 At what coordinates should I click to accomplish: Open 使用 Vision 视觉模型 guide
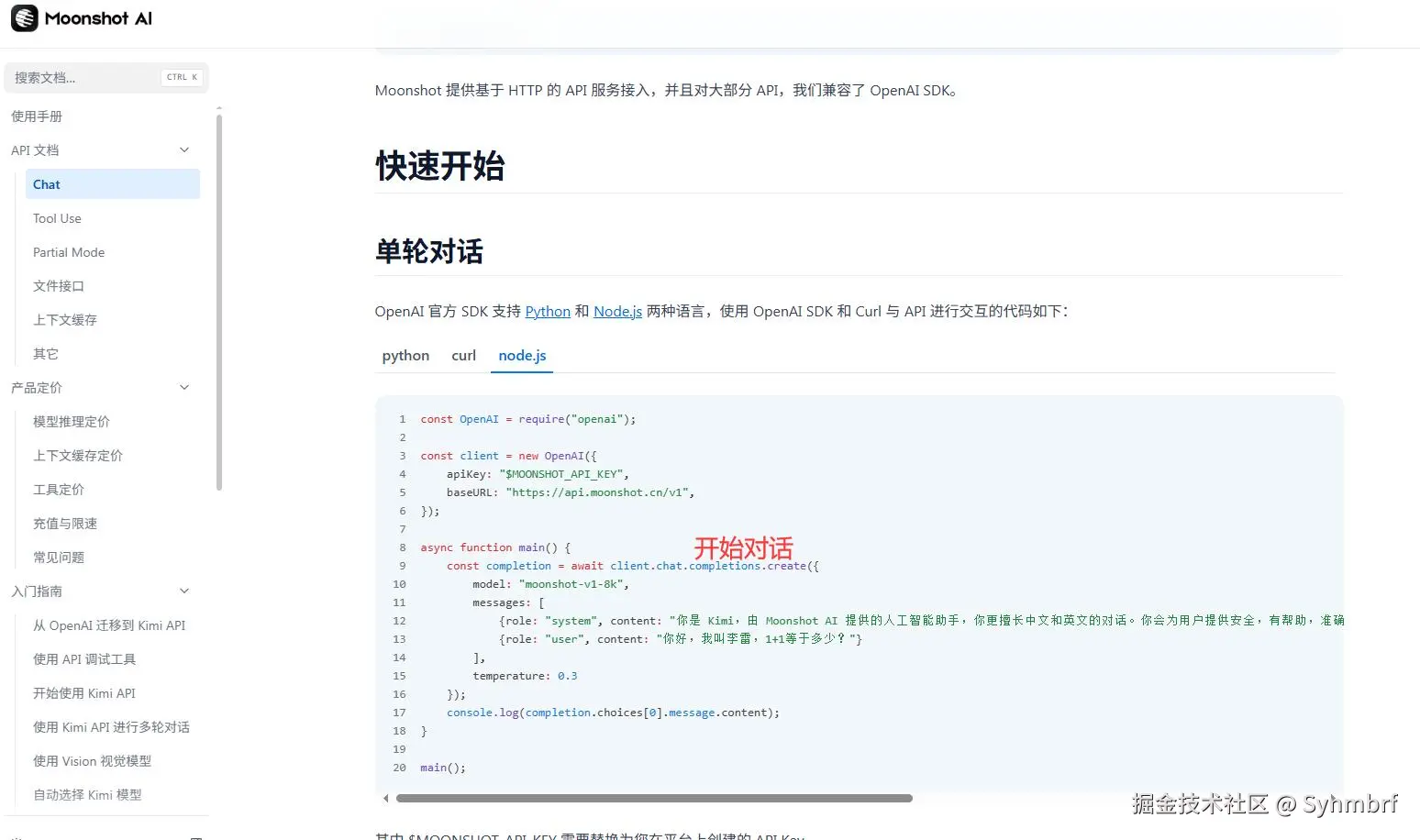point(93,760)
